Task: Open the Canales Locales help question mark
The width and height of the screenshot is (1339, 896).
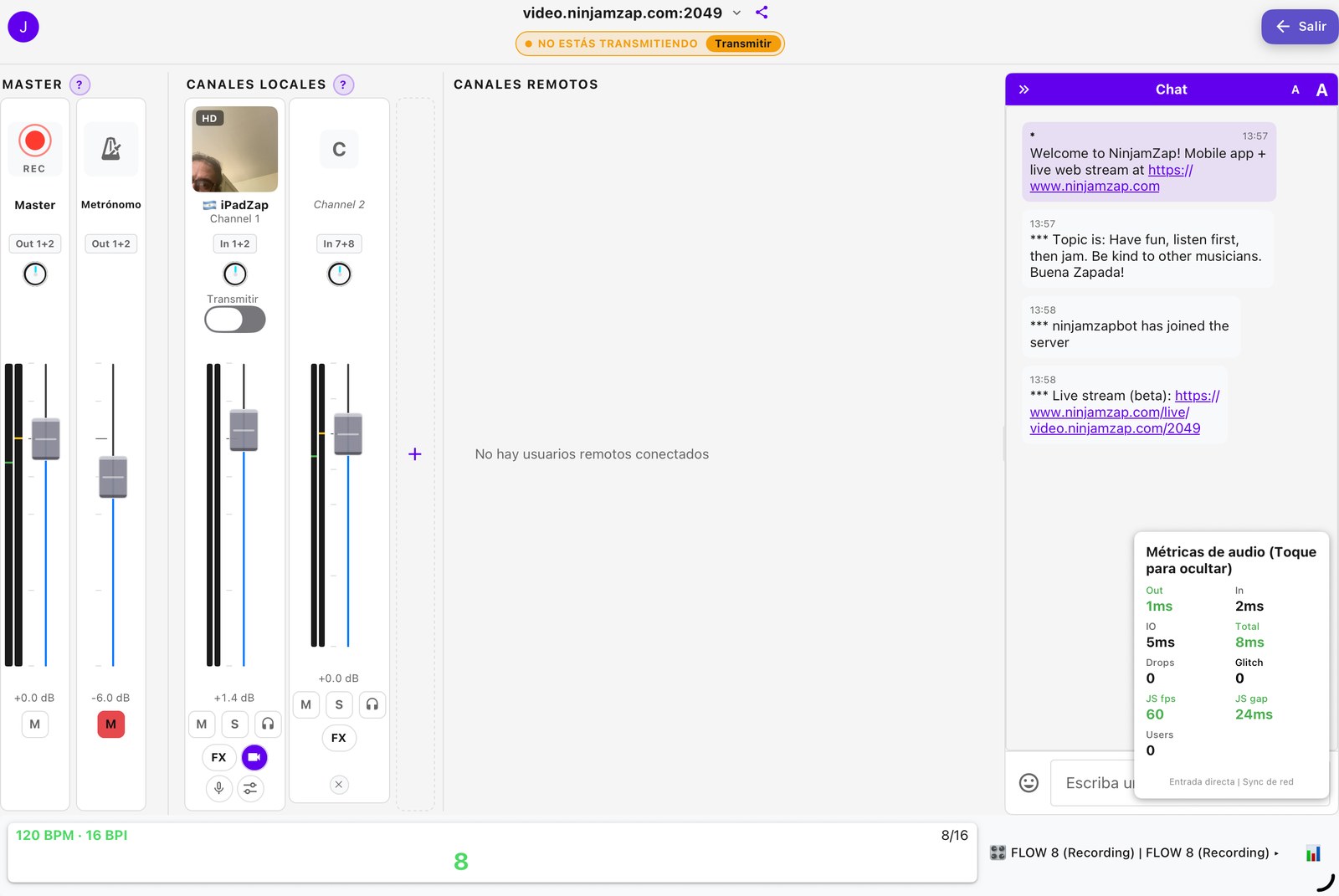Action: (343, 84)
